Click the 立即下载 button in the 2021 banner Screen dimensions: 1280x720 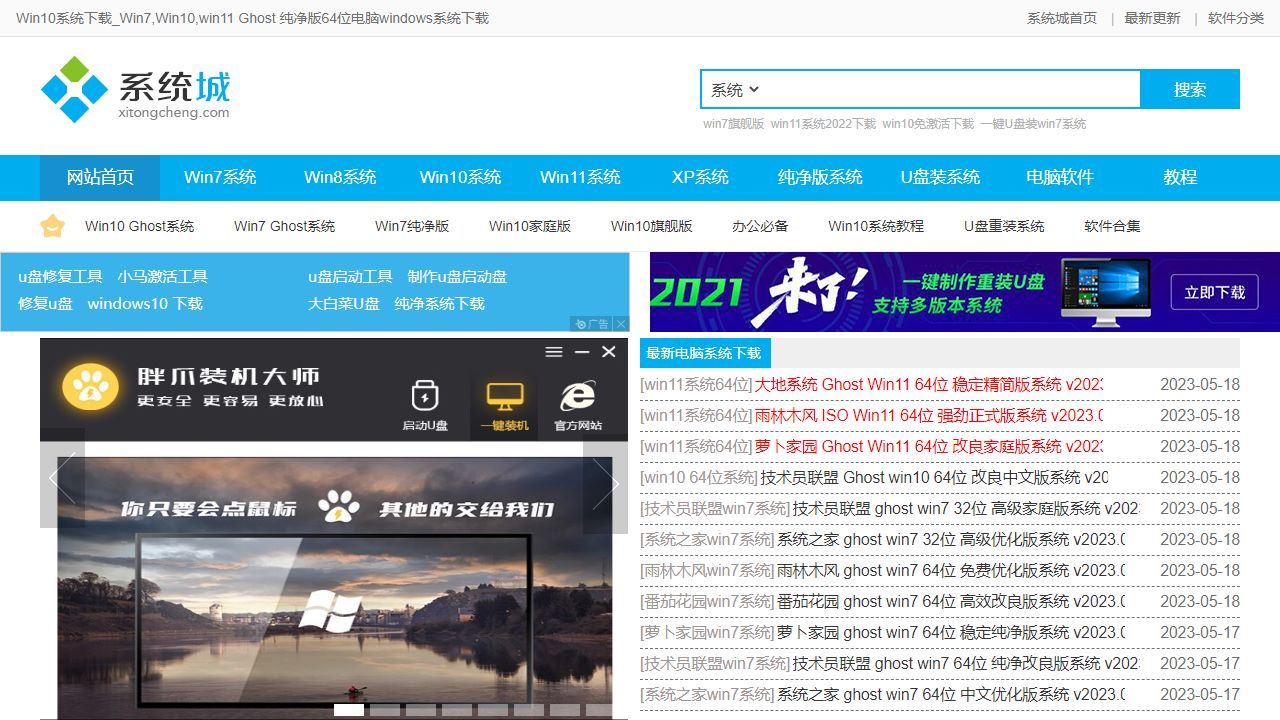tap(1215, 292)
